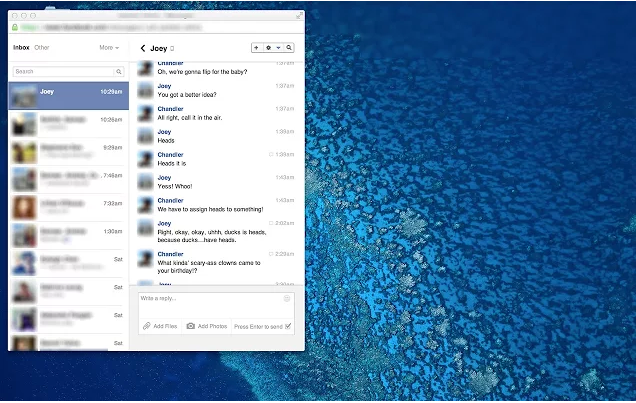Switch to the Other tab

point(41,47)
